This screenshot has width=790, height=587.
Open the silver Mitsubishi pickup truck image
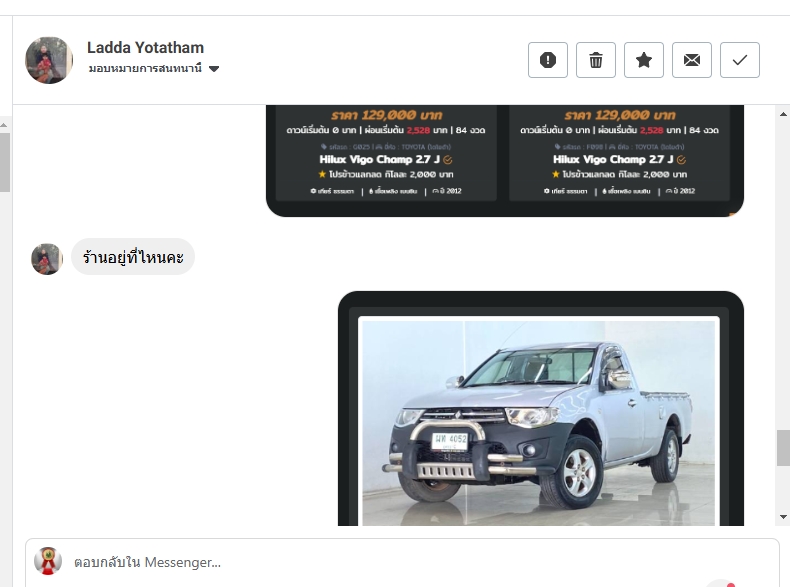point(538,422)
